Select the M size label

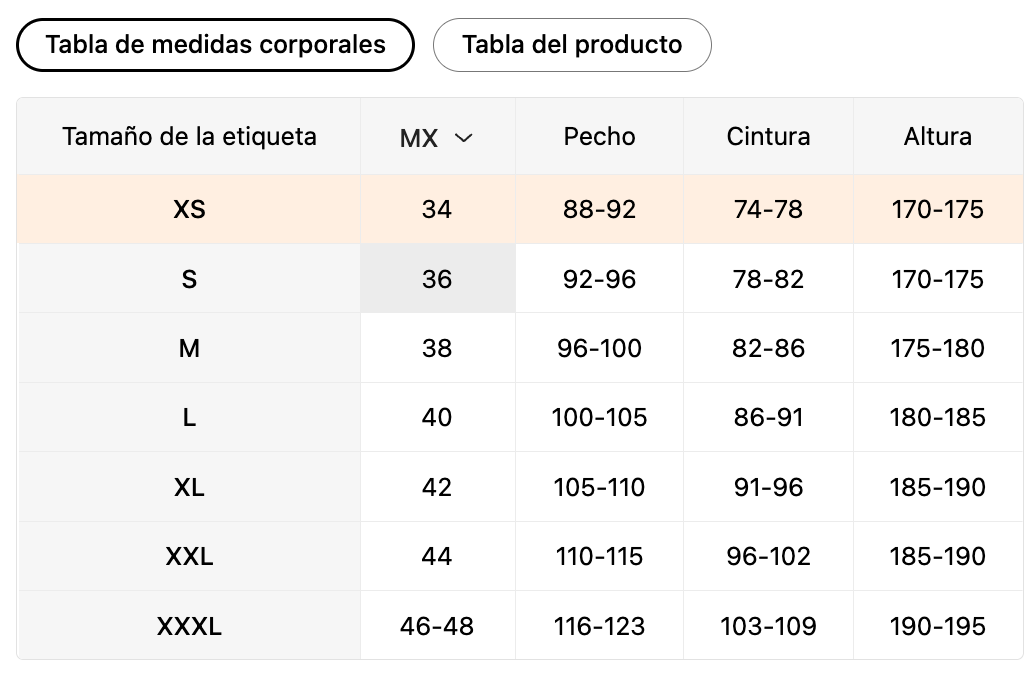(x=189, y=348)
